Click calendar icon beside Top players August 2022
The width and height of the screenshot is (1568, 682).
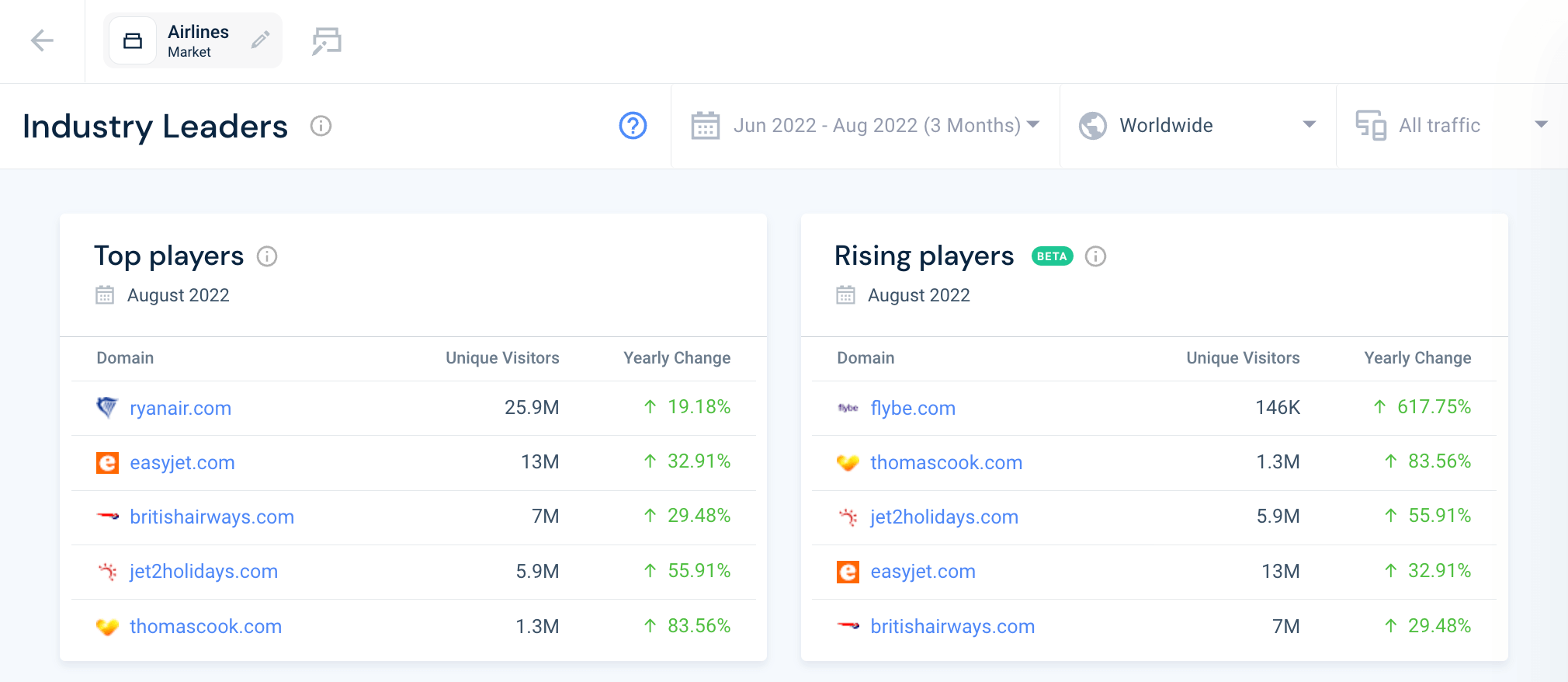[105, 295]
